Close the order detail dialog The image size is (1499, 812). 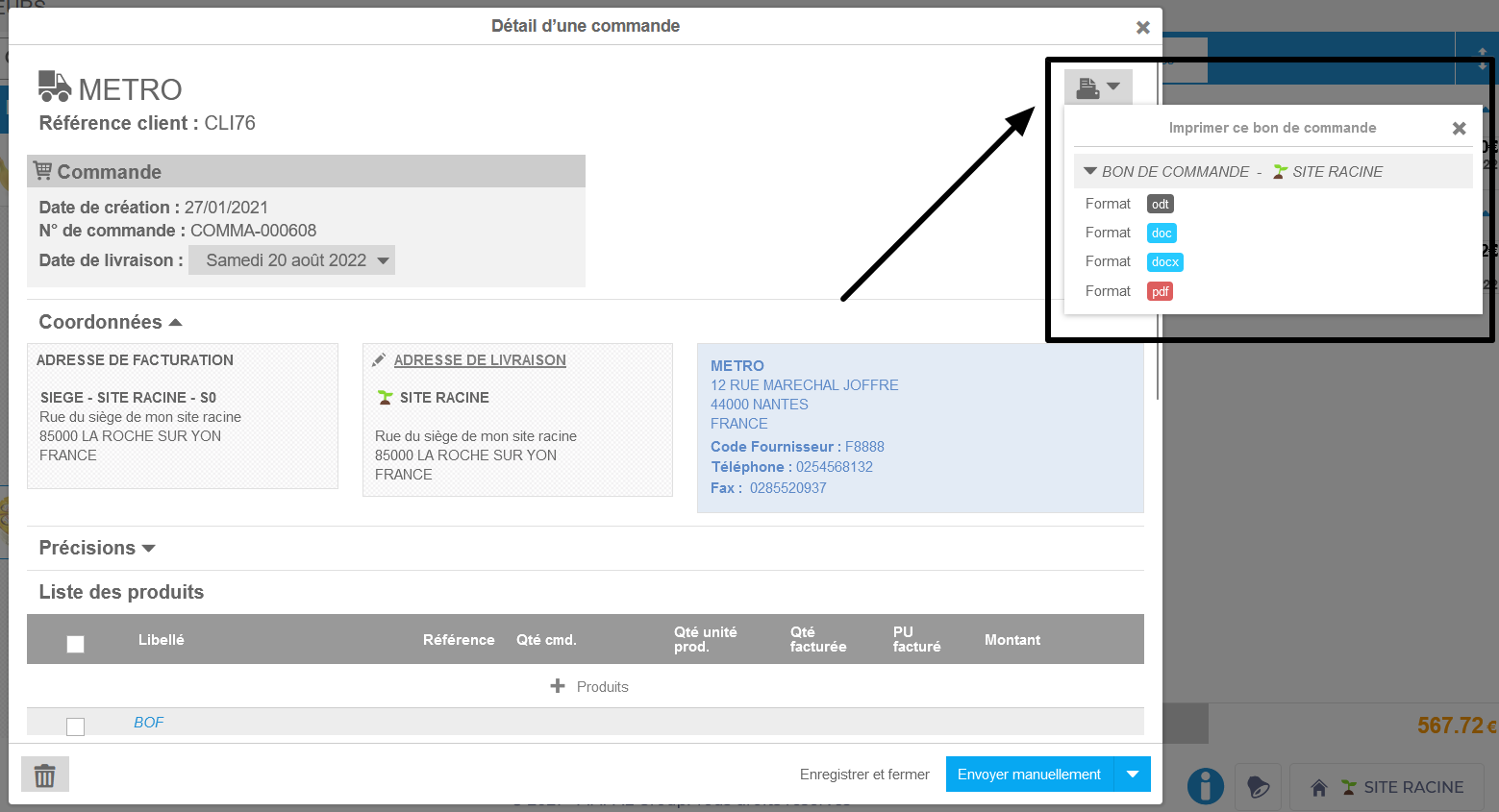click(1143, 27)
